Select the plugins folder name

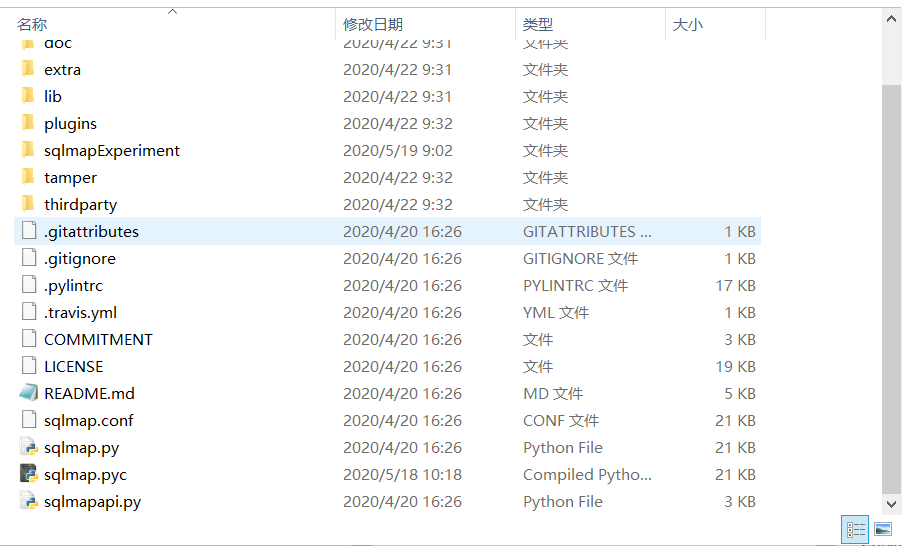(70, 124)
